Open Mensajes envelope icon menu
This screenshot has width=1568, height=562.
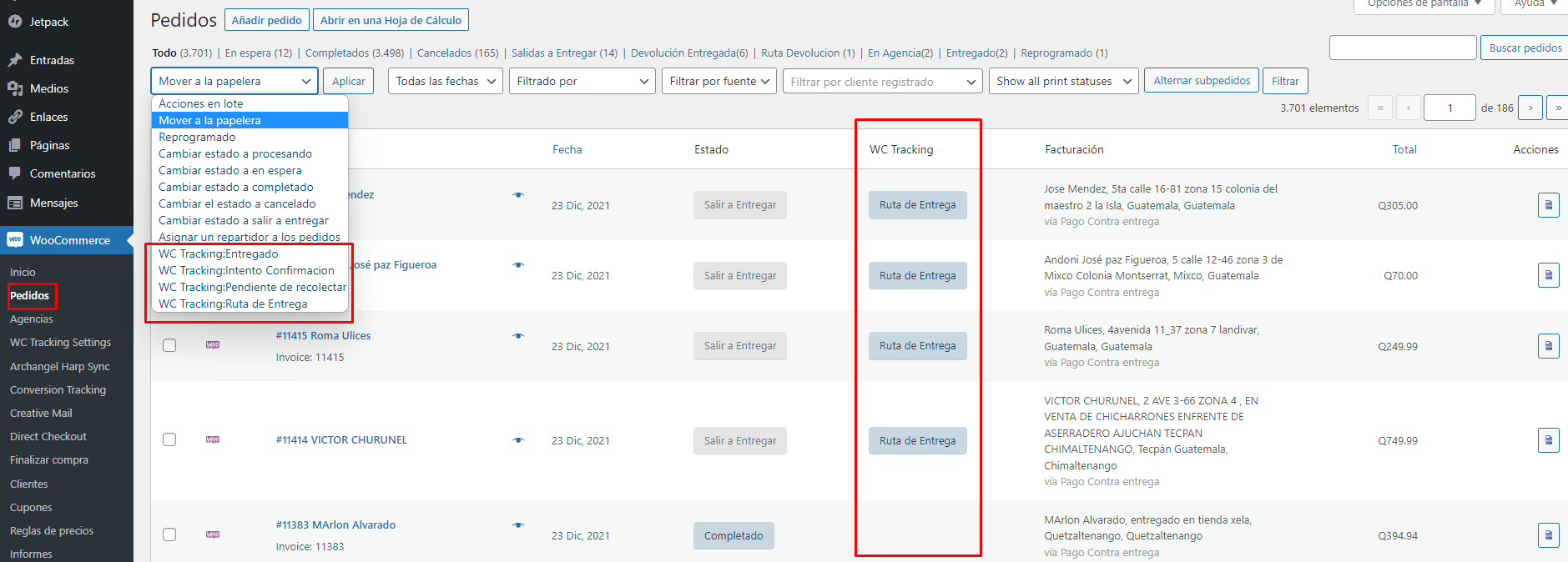point(15,203)
